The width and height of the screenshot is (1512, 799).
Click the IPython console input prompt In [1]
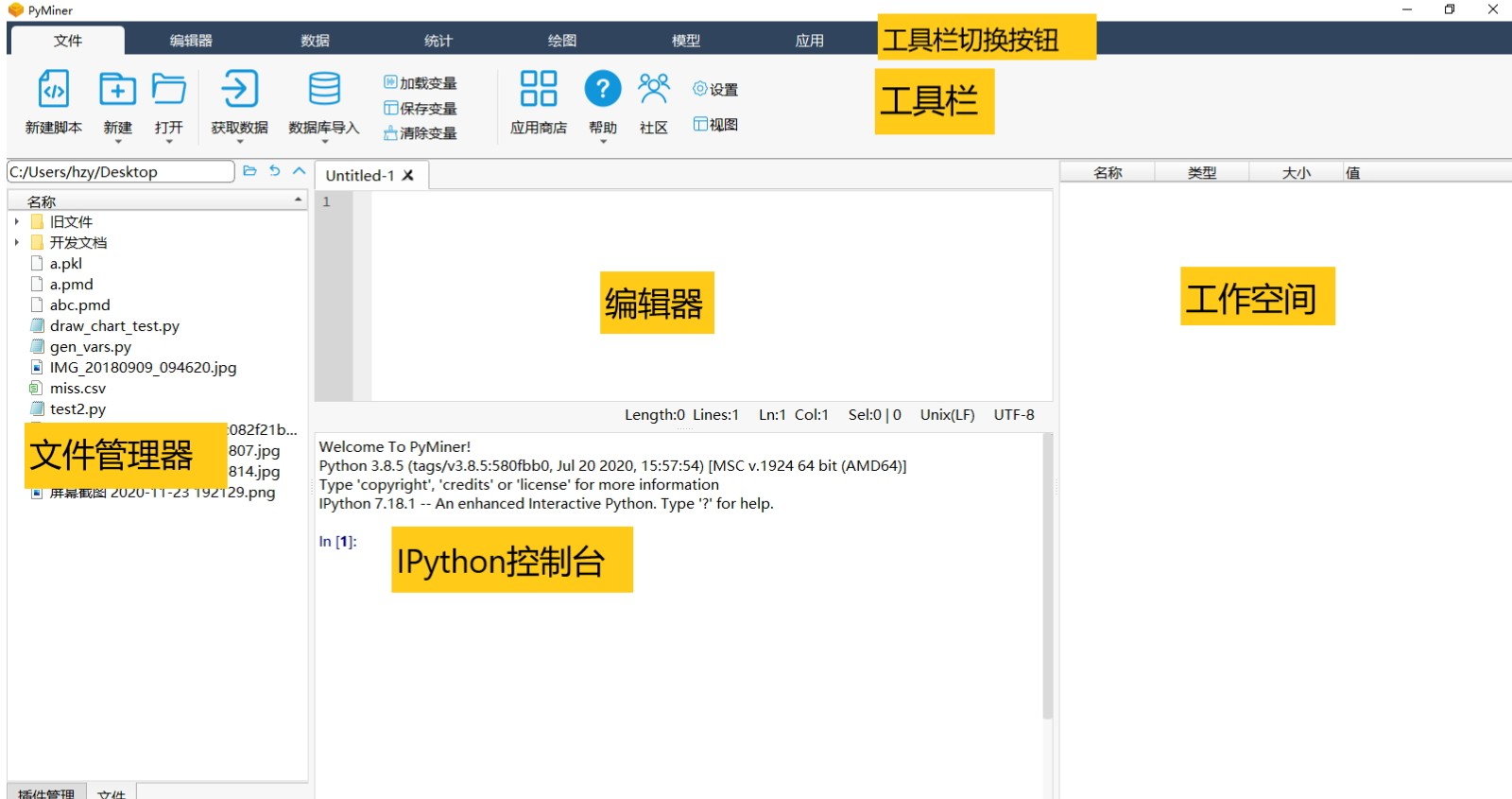[337, 542]
